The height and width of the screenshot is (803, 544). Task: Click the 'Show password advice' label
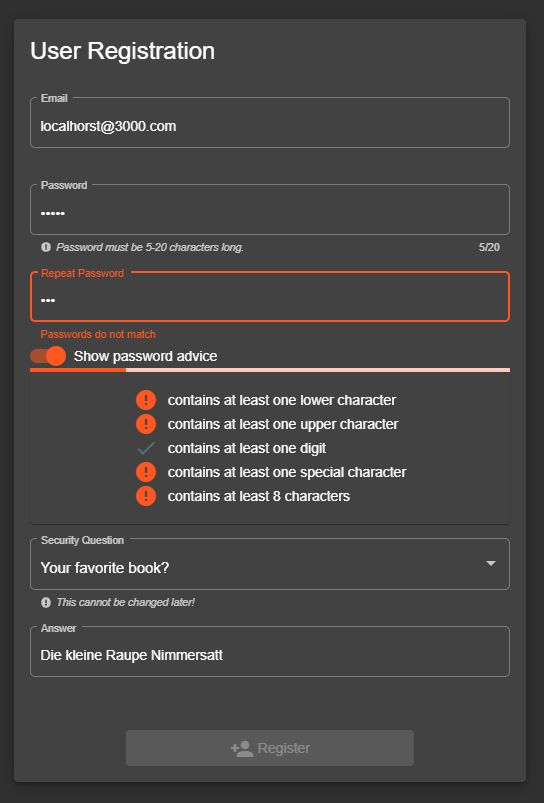(145, 356)
